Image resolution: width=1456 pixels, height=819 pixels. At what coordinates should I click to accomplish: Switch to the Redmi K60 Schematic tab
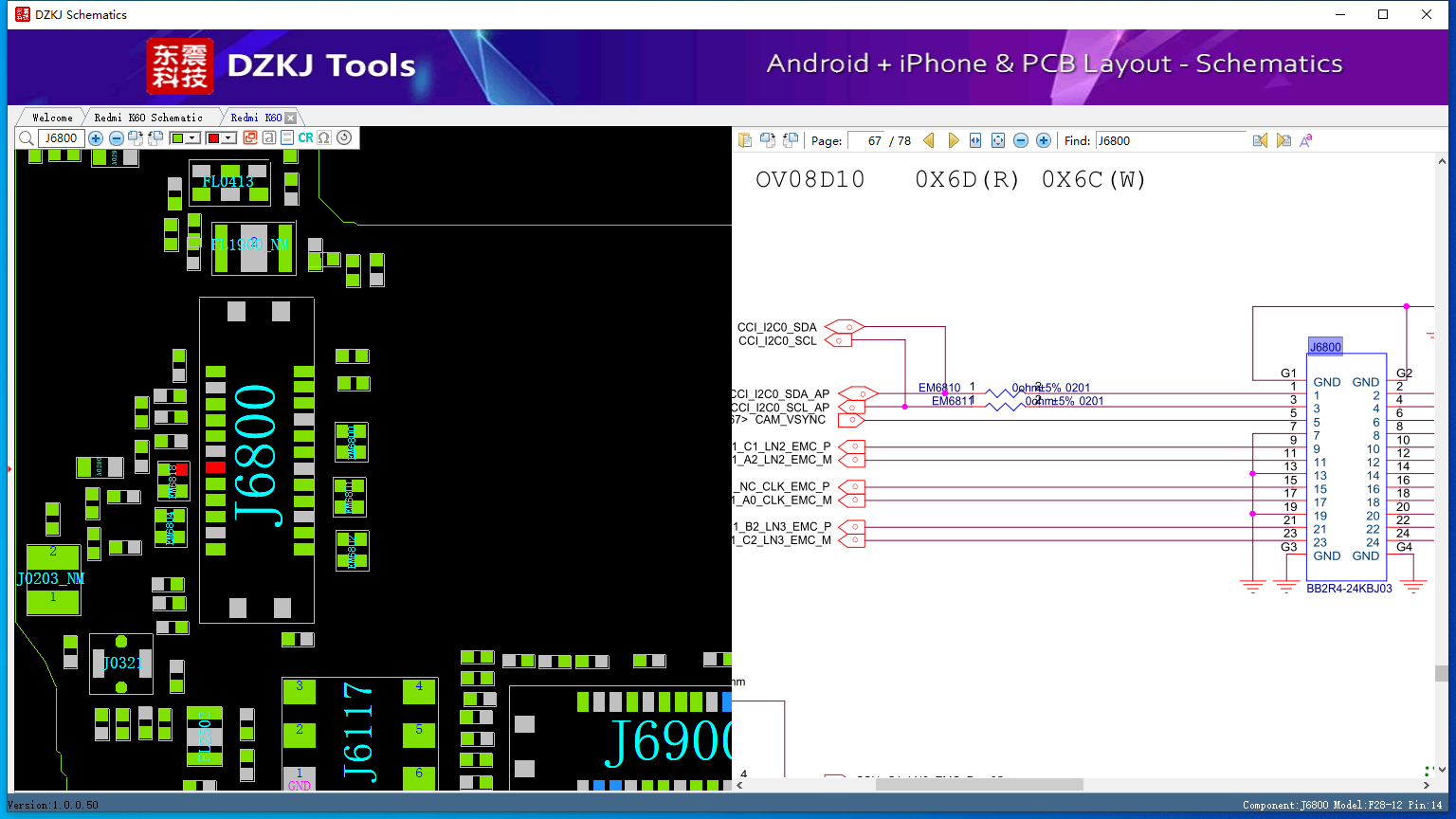point(148,118)
